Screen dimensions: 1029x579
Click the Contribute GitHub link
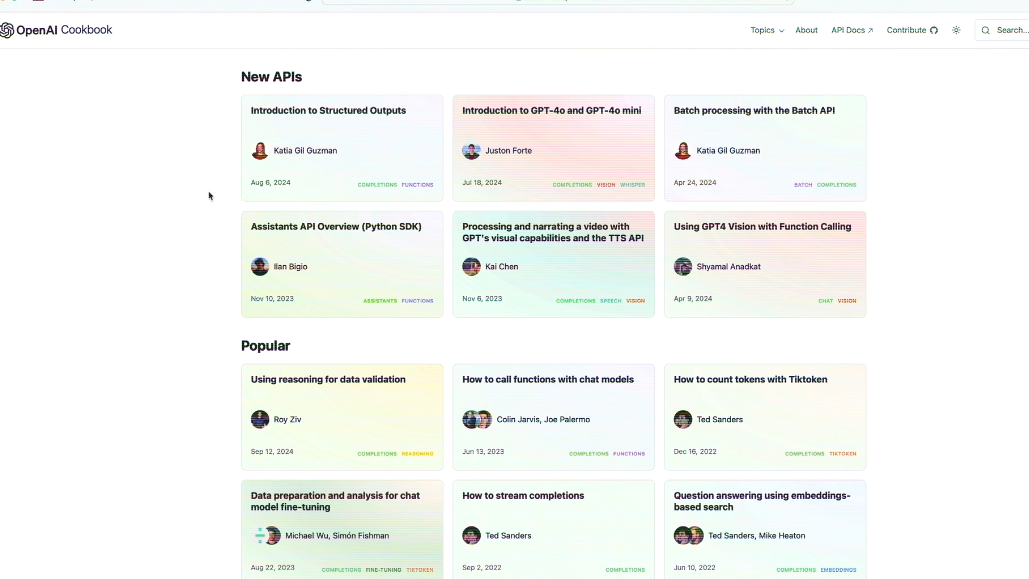point(912,30)
